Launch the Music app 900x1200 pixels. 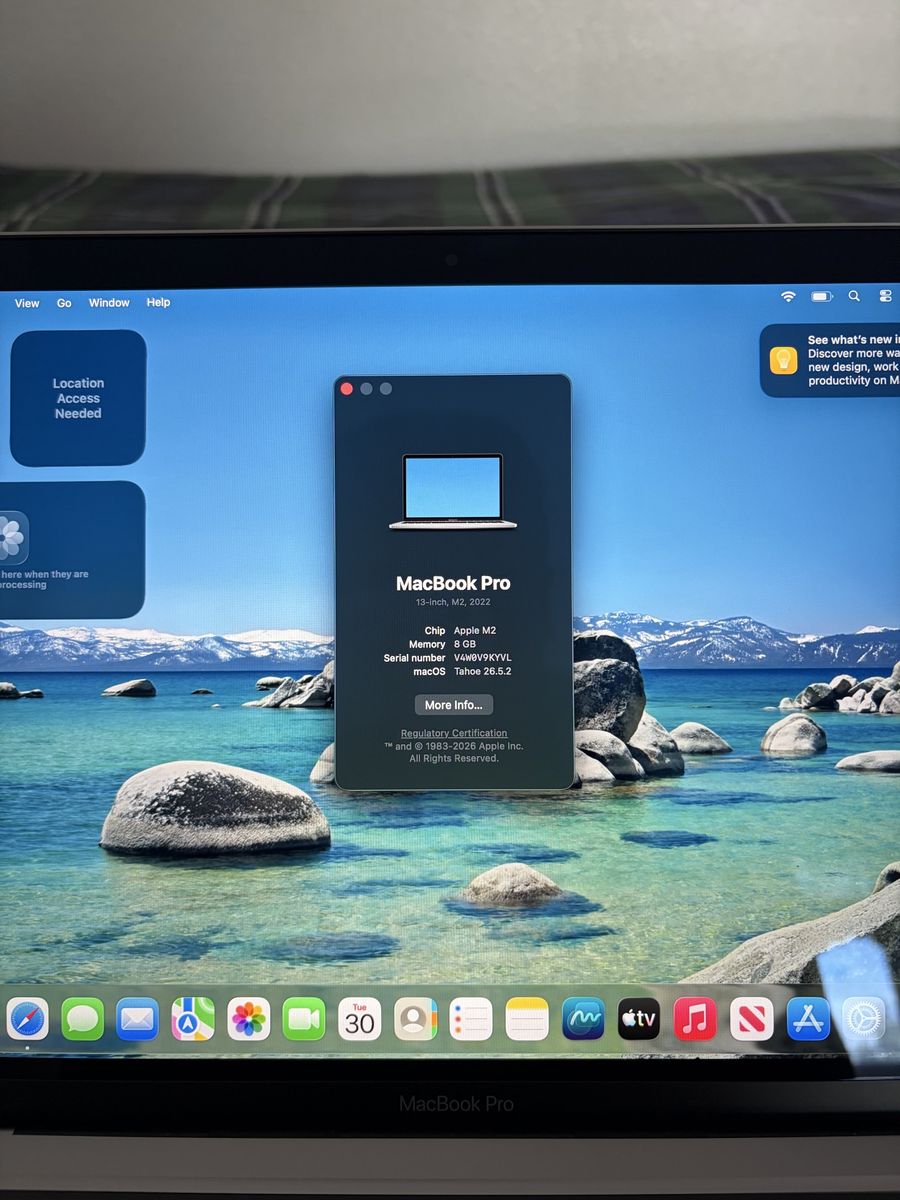click(695, 1019)
